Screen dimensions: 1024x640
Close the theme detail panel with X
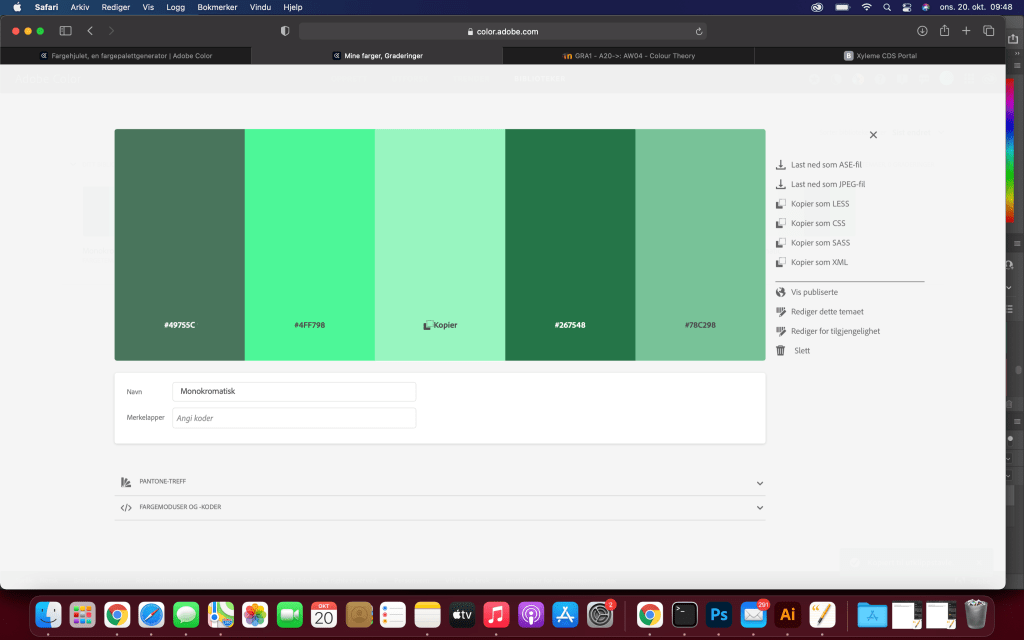click(x=873, y=135)
